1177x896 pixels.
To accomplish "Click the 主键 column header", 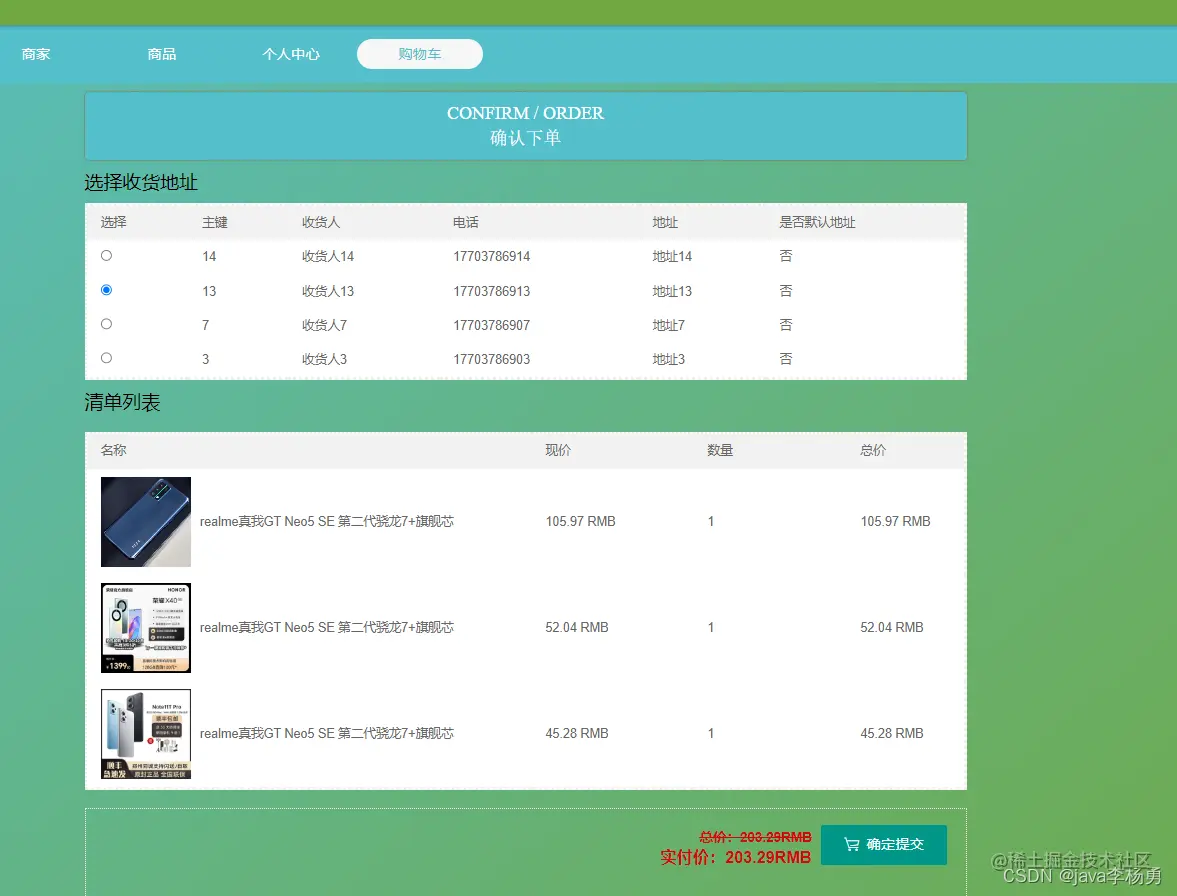I will (x=215, y=222).
